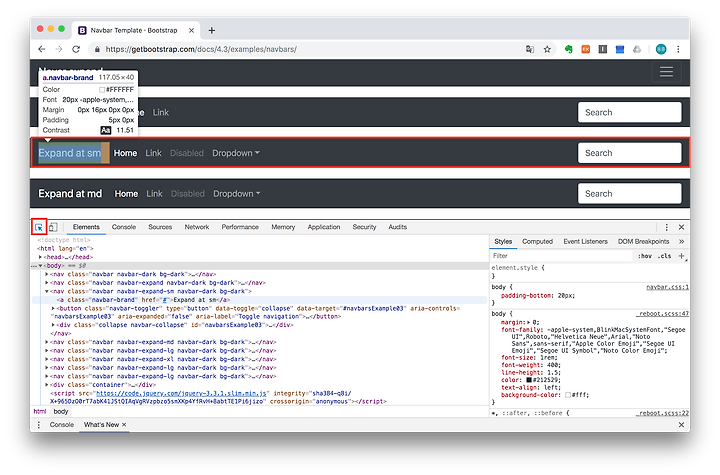Select the Event Listeners tab
Screen dimensions: 720x475
585,241
